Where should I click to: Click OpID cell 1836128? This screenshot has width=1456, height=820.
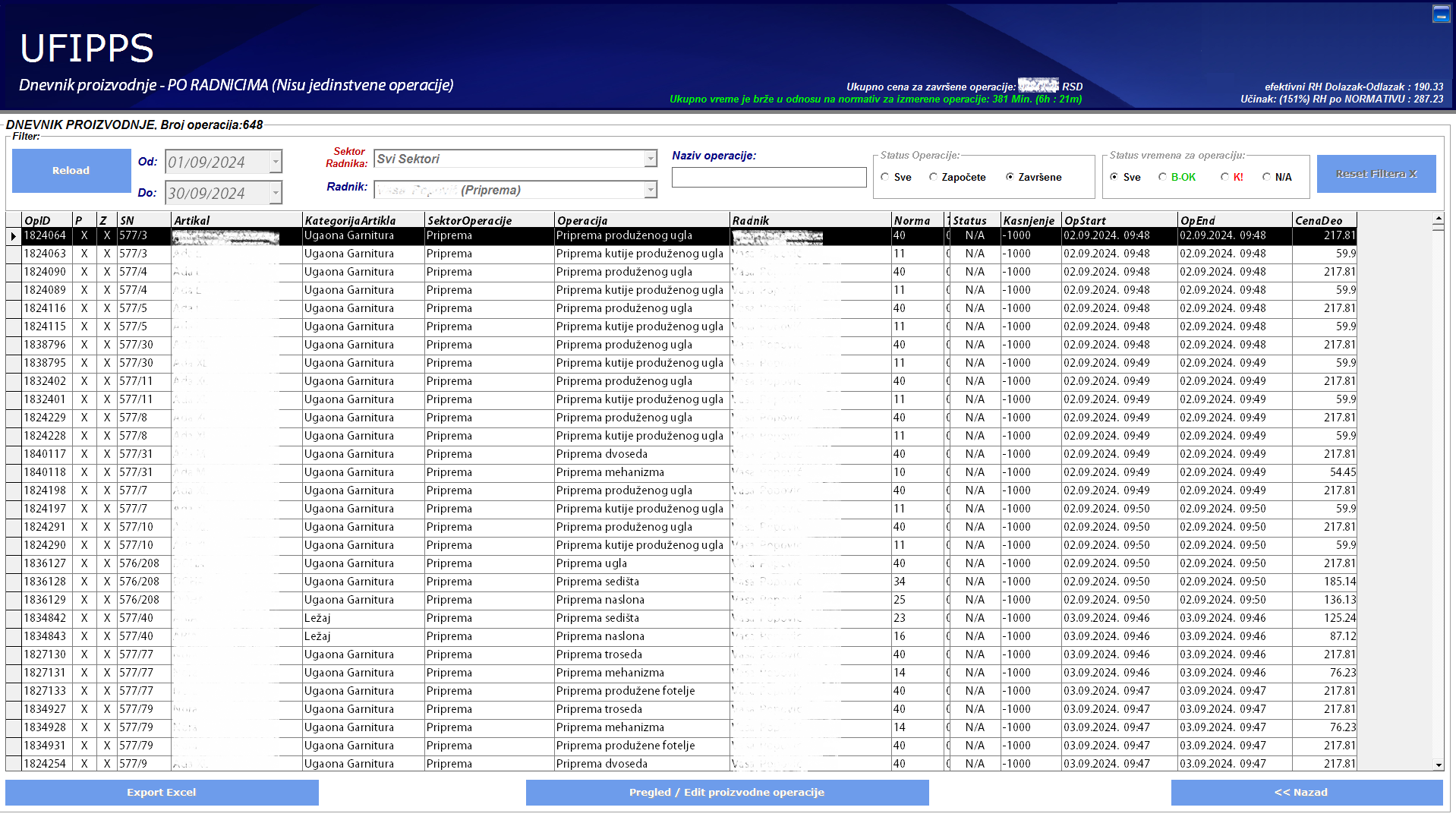pyautogui.click(x=46, y=582)
